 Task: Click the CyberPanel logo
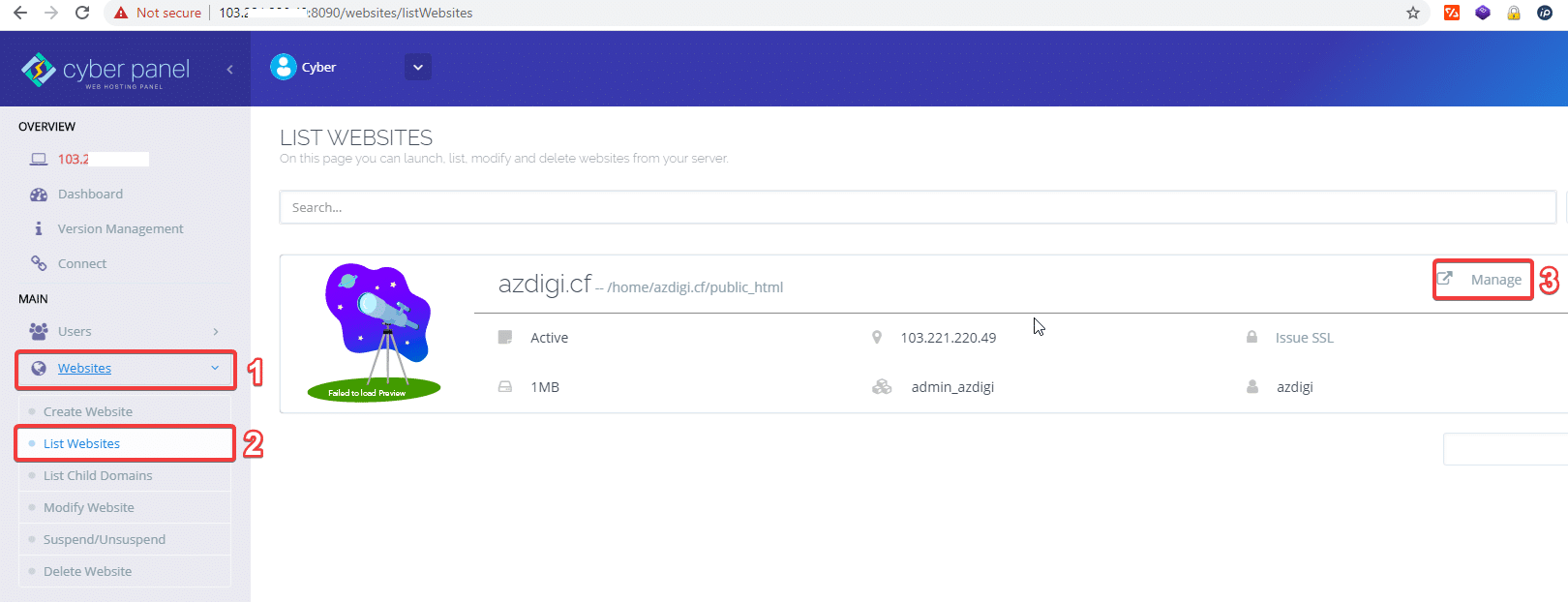pos(106,70)
